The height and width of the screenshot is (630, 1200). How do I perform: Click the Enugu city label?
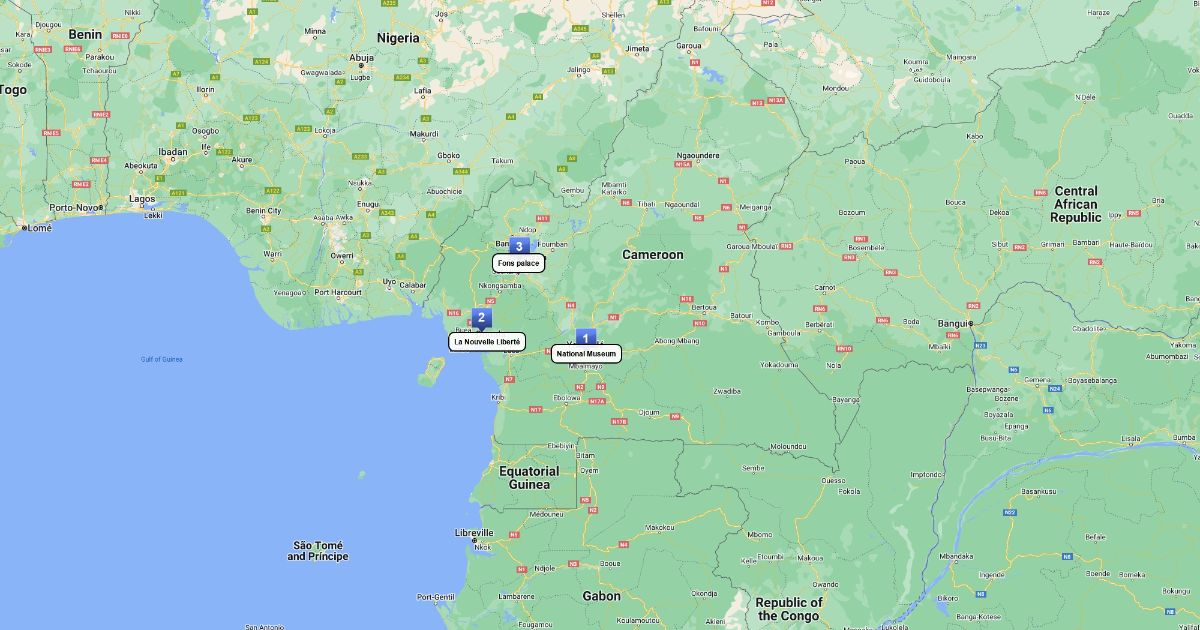(368, 204)
